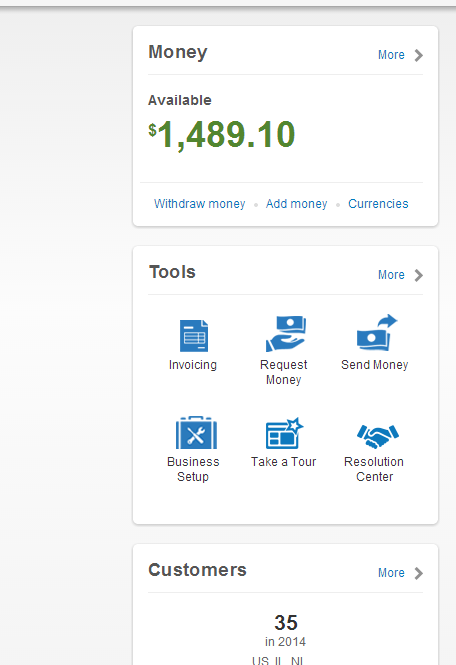Click the Invoicing text label
Viewport: 456px width, 665px height.
pos(193,365)
